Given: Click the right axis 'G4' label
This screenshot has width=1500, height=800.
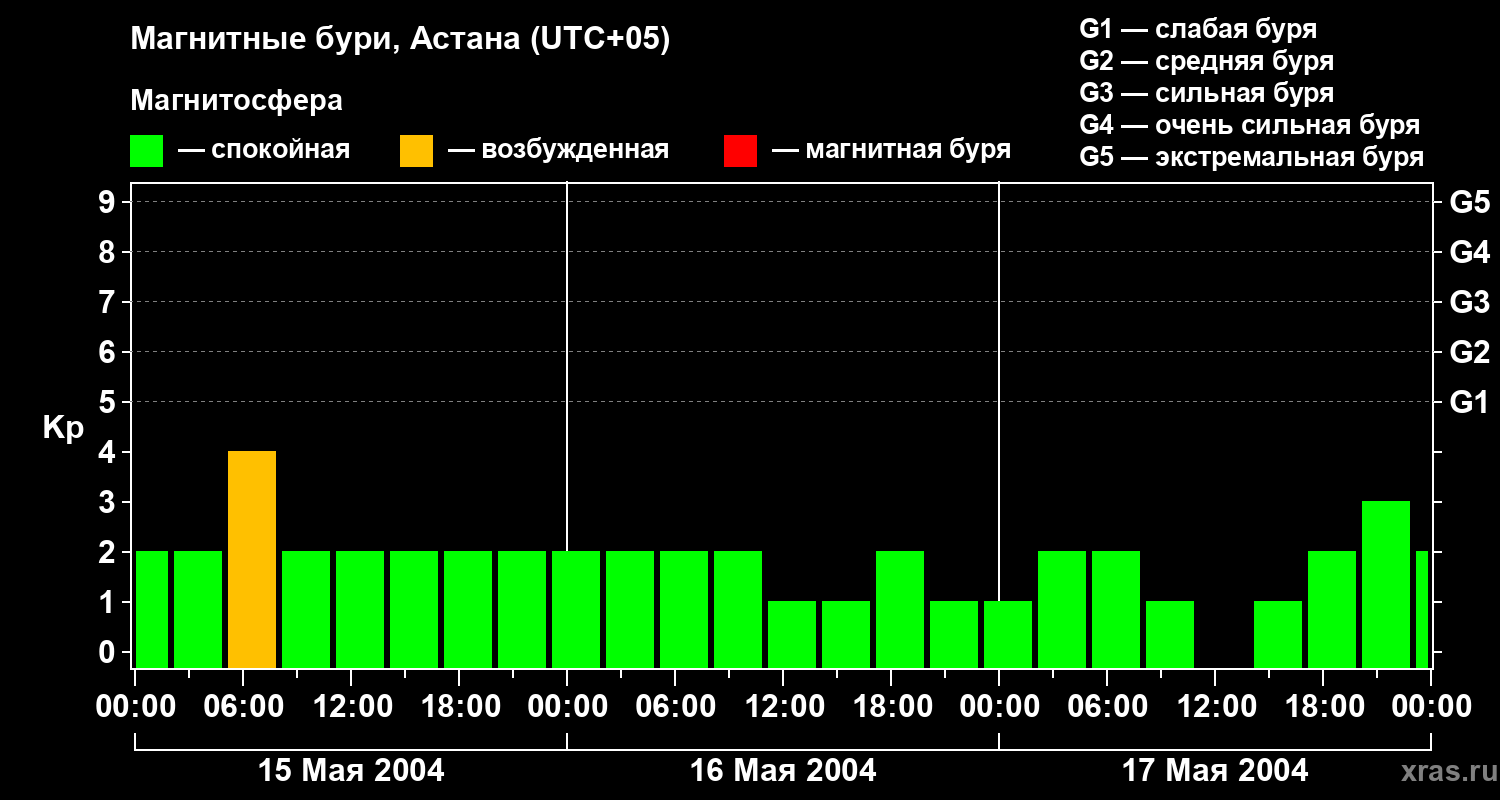Looking at the screenshot, I should coord(1469,252).
